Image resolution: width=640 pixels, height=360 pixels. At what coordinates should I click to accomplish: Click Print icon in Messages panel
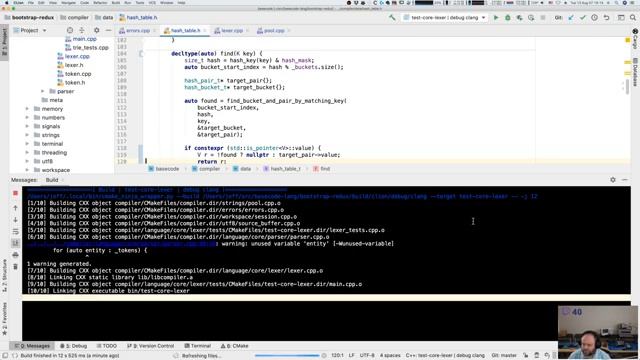[16, 255]
